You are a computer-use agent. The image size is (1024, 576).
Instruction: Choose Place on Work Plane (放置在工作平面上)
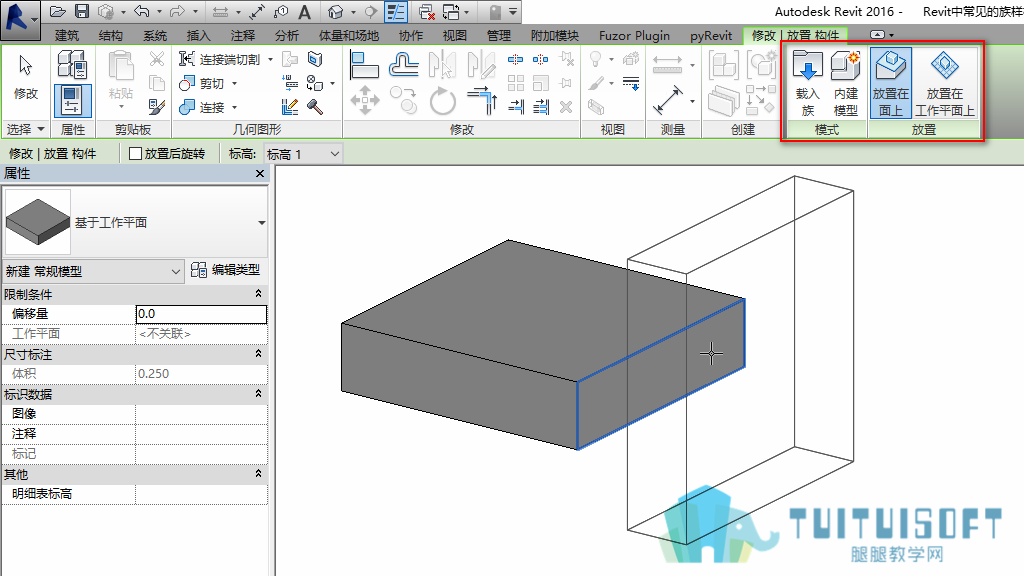944,84
